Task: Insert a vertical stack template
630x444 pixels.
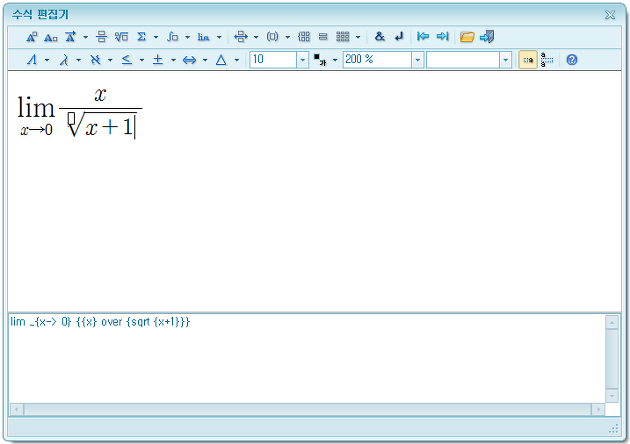Action: pos(323,37)
